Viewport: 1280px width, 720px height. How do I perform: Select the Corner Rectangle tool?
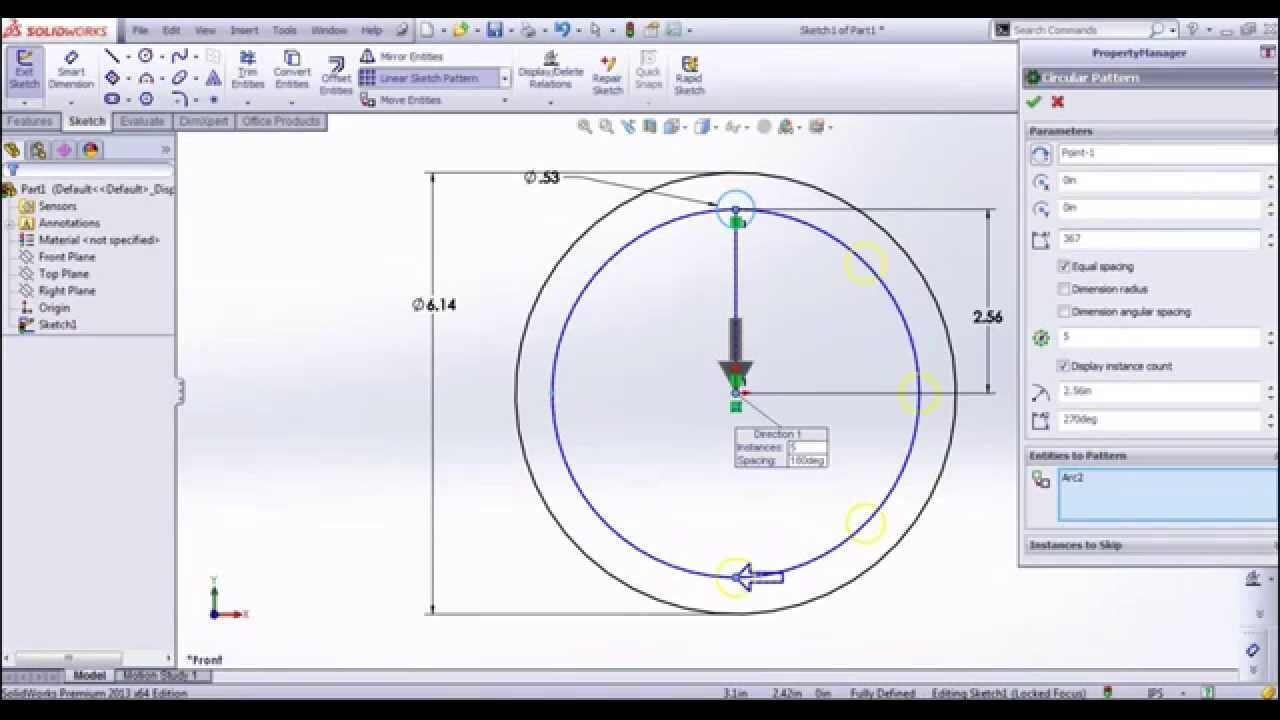pos(112,78)
